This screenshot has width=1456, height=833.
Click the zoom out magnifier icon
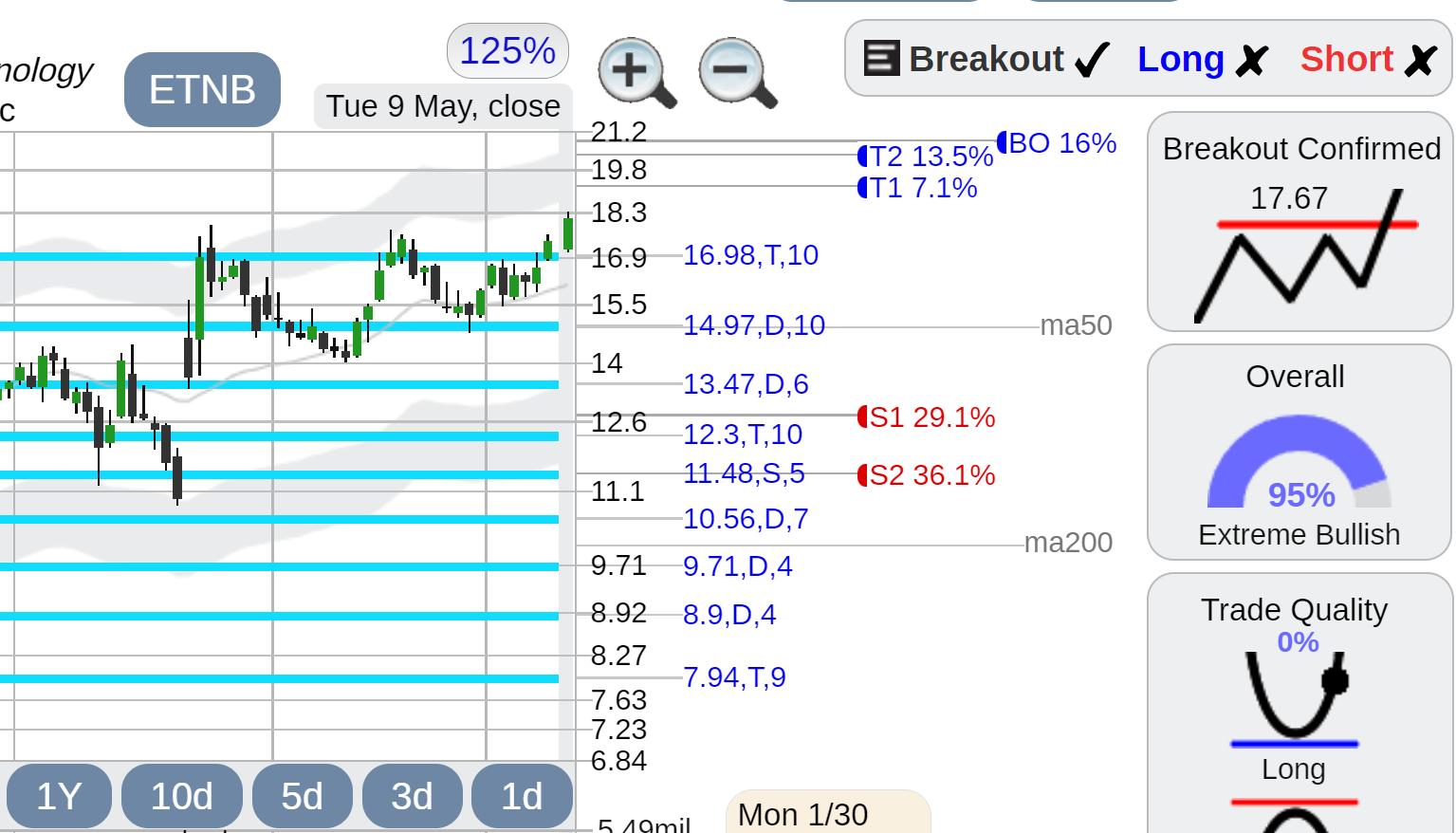pyautogui.click(x=738, y=72)
